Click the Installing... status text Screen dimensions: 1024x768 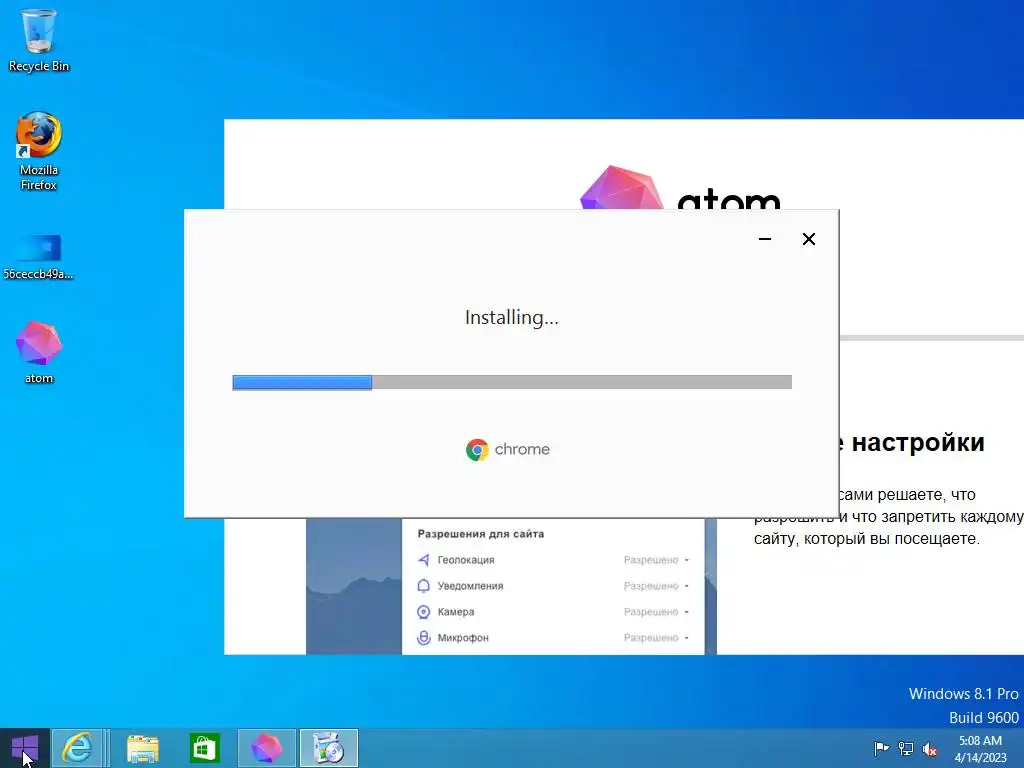click(511, 317)
